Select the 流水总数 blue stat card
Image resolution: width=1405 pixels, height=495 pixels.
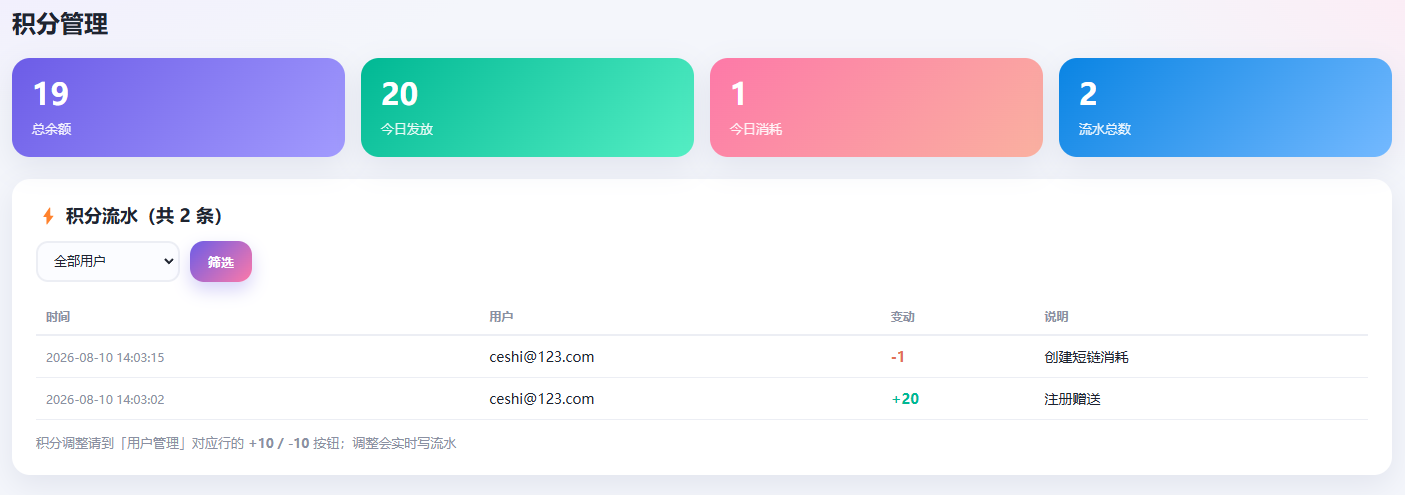[1225, 107]
